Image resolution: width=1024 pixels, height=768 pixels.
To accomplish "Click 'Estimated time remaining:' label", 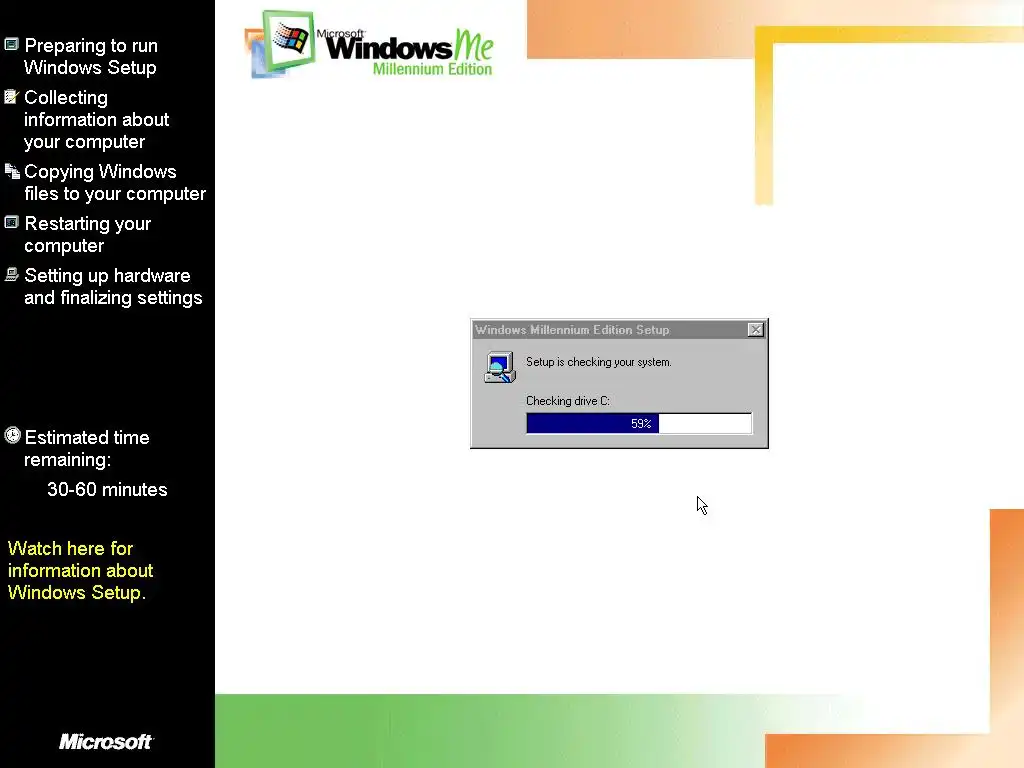I will click(87, 448).
